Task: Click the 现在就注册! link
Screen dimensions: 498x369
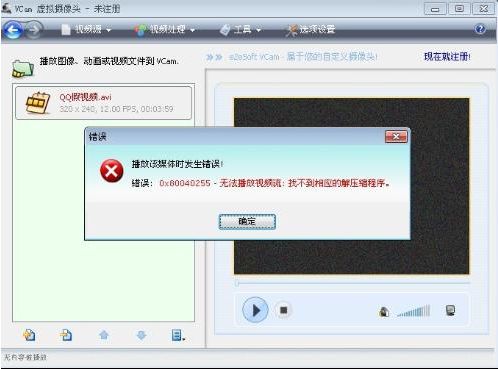Action: (447, 57)
